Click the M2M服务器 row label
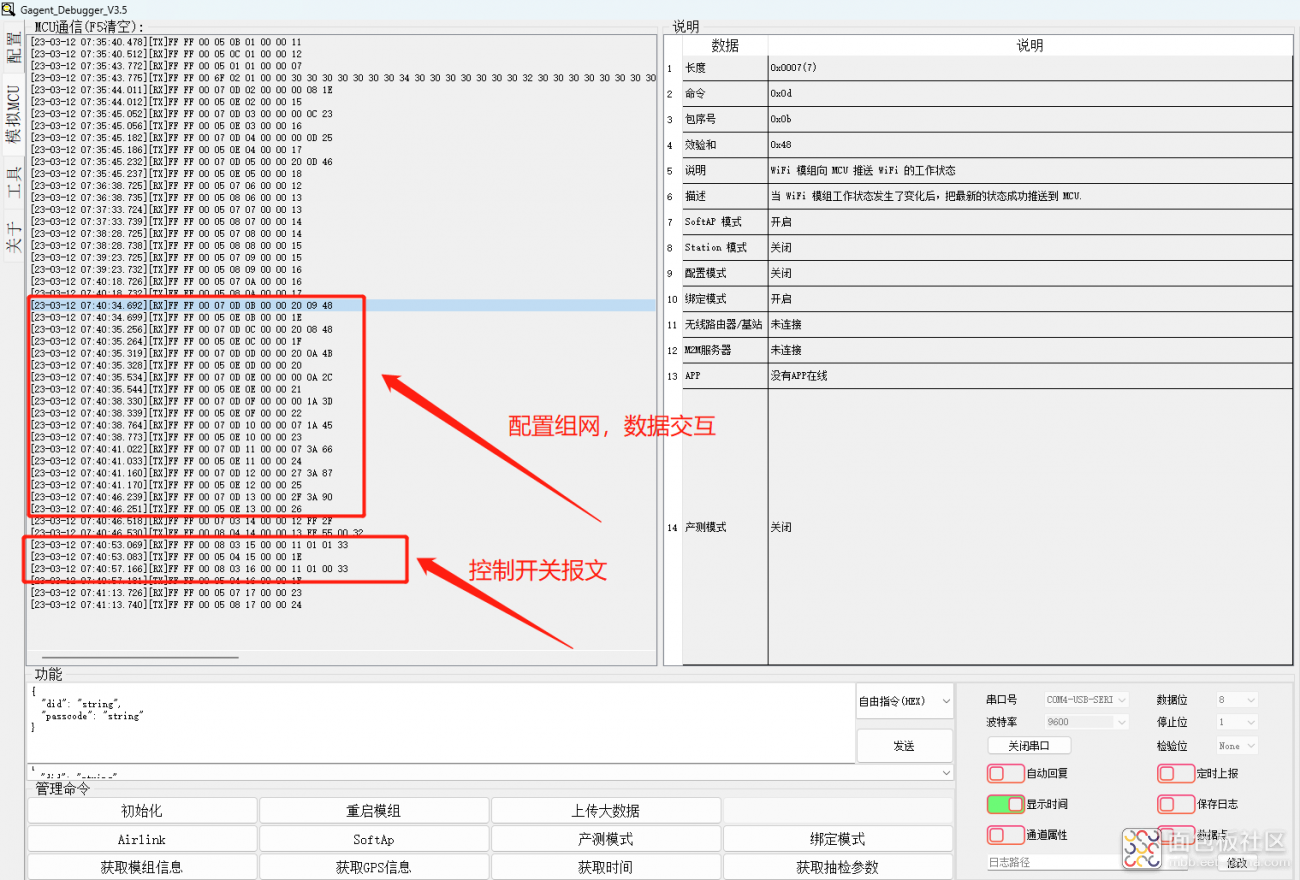This screenshot has width=1300, height=880. [725, 350]
